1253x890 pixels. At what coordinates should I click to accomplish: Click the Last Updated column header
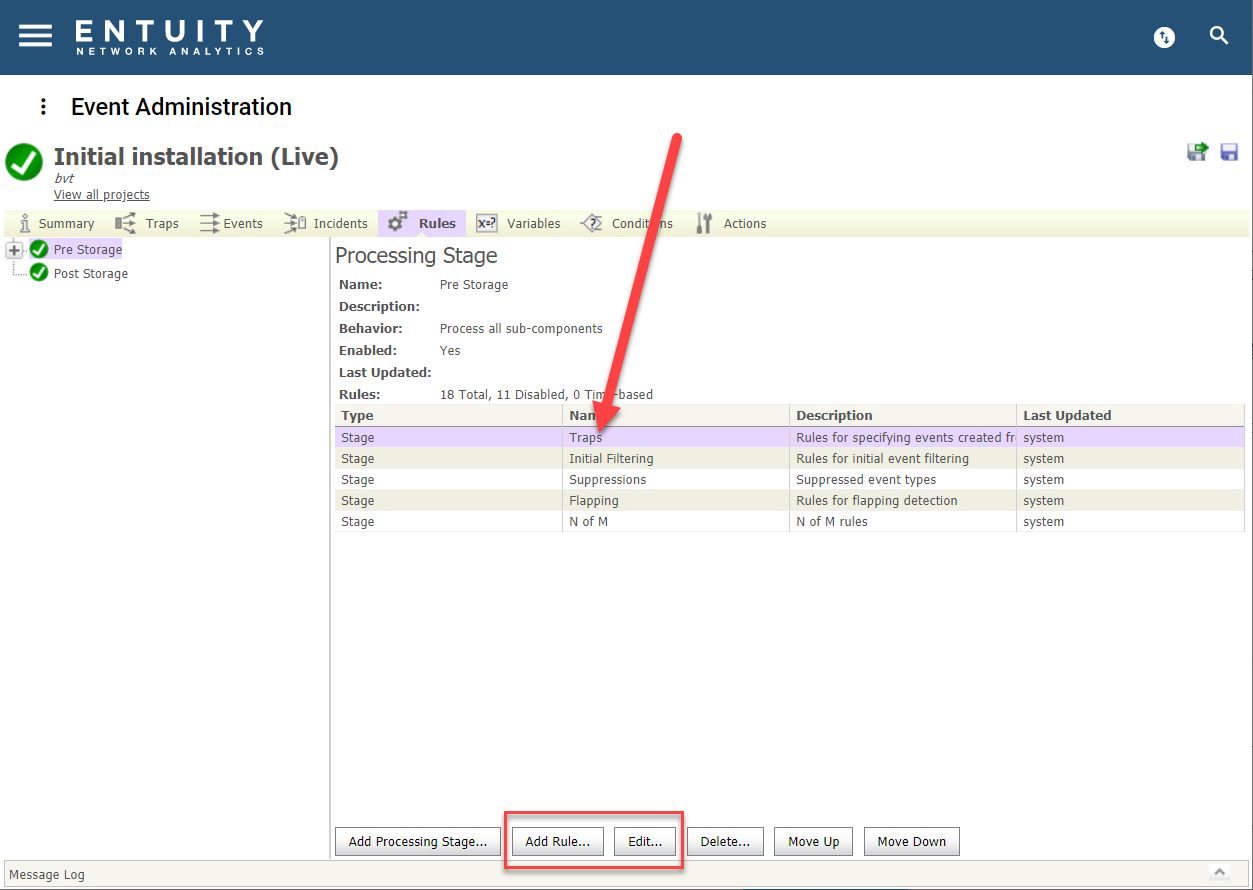coord(1131,416)
